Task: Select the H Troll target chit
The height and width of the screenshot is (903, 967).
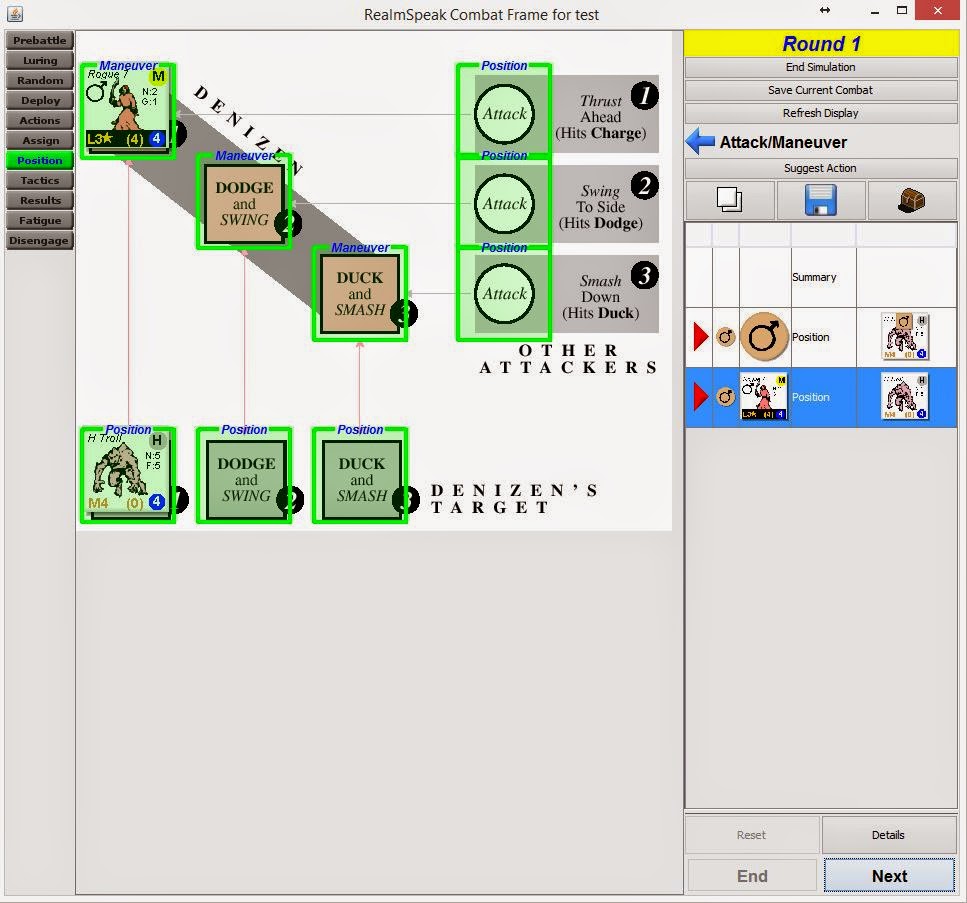Action: click(128, 474)
